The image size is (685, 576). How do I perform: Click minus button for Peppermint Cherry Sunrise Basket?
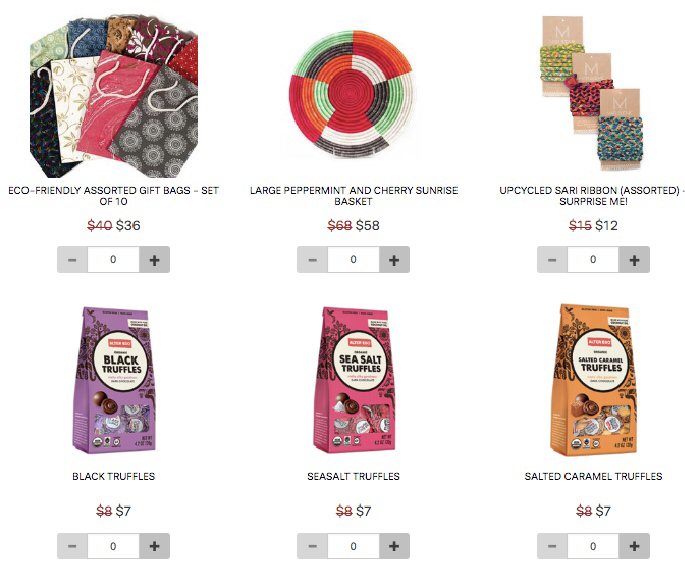point(312,260)
